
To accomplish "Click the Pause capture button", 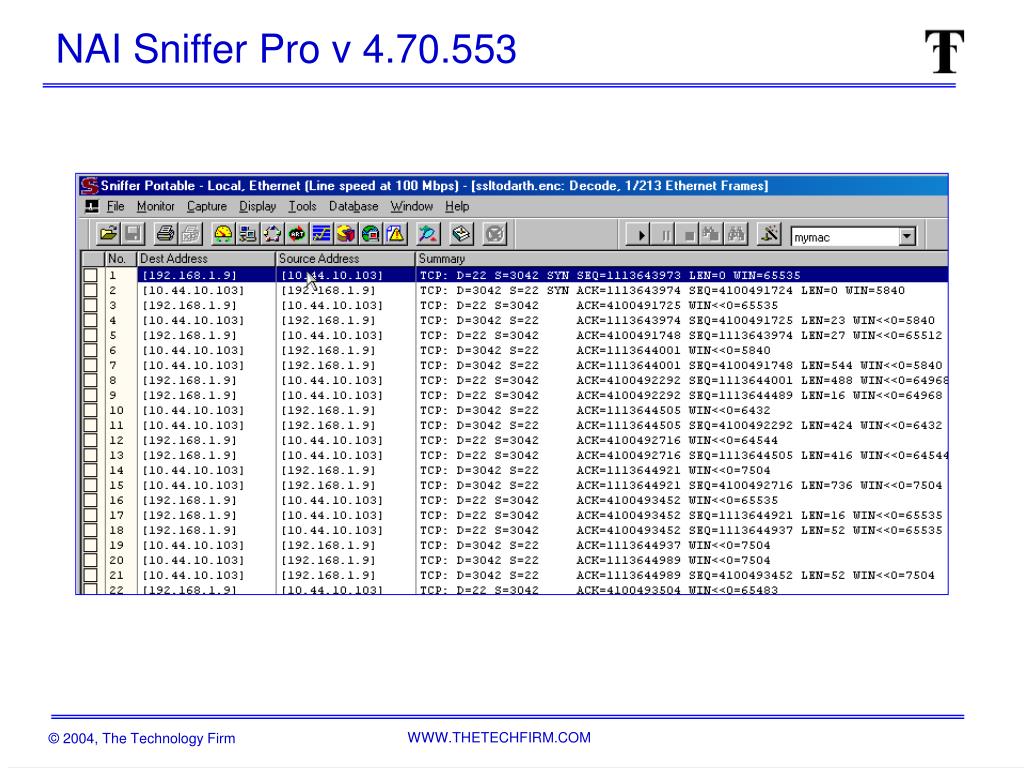I will [x=665, y=234].
